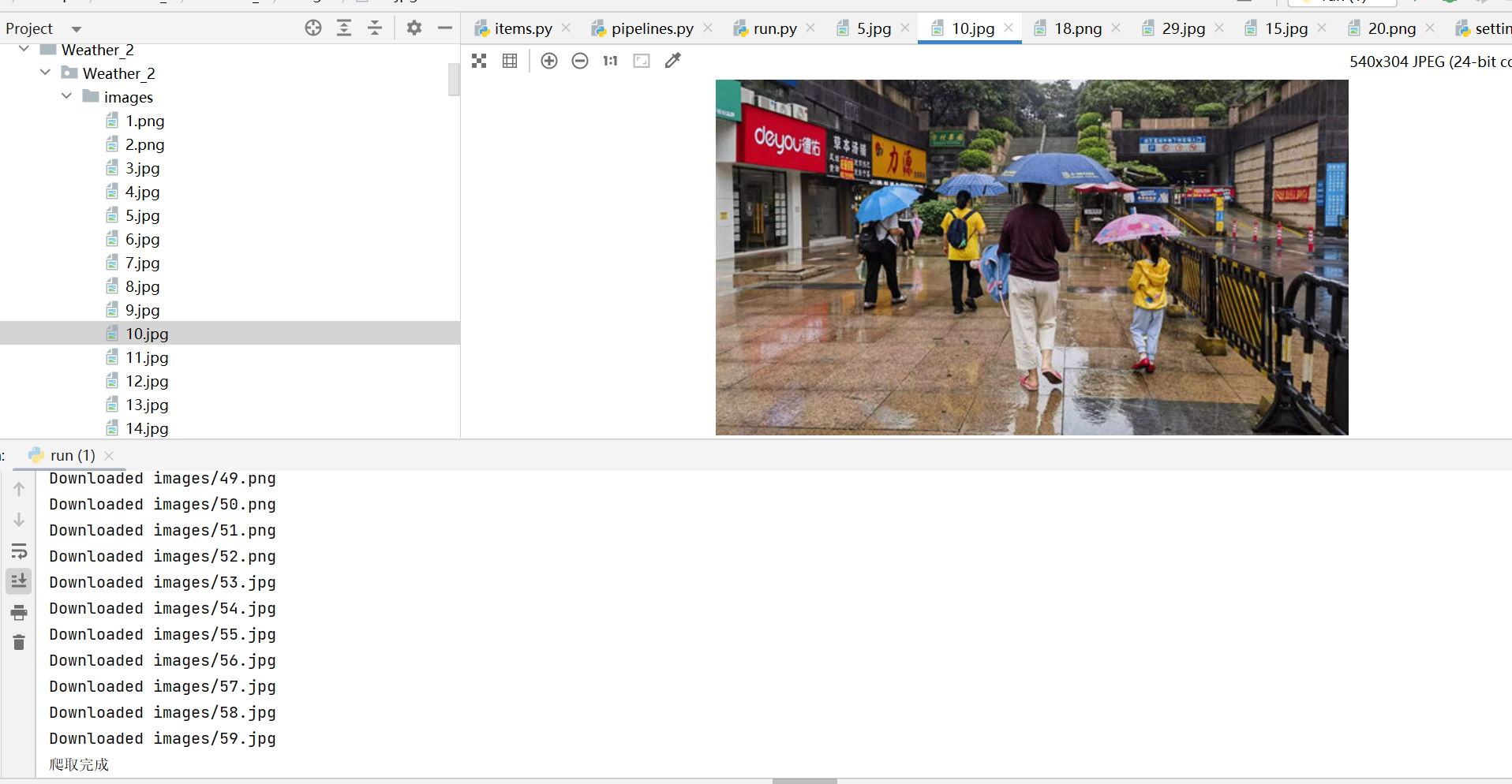
Task: Click the rainy street image preview
Action: pos(1031,257)
